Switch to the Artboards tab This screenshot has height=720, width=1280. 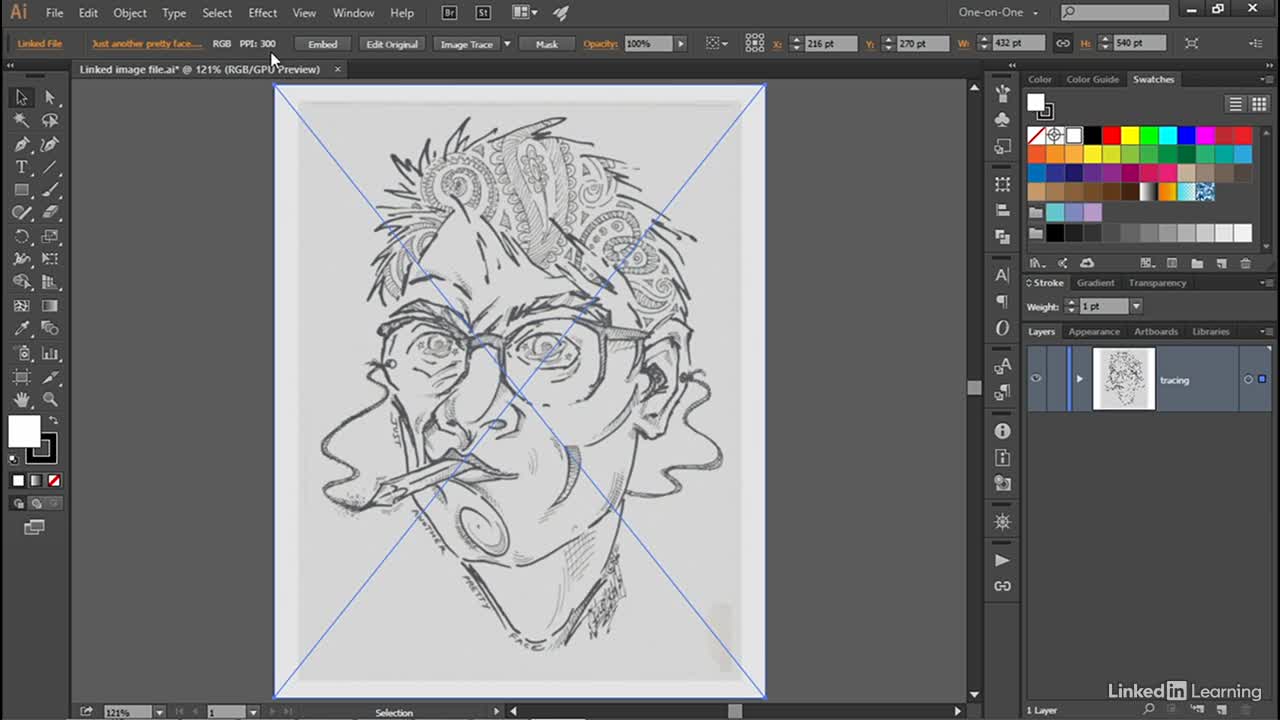click(1155, 332)
